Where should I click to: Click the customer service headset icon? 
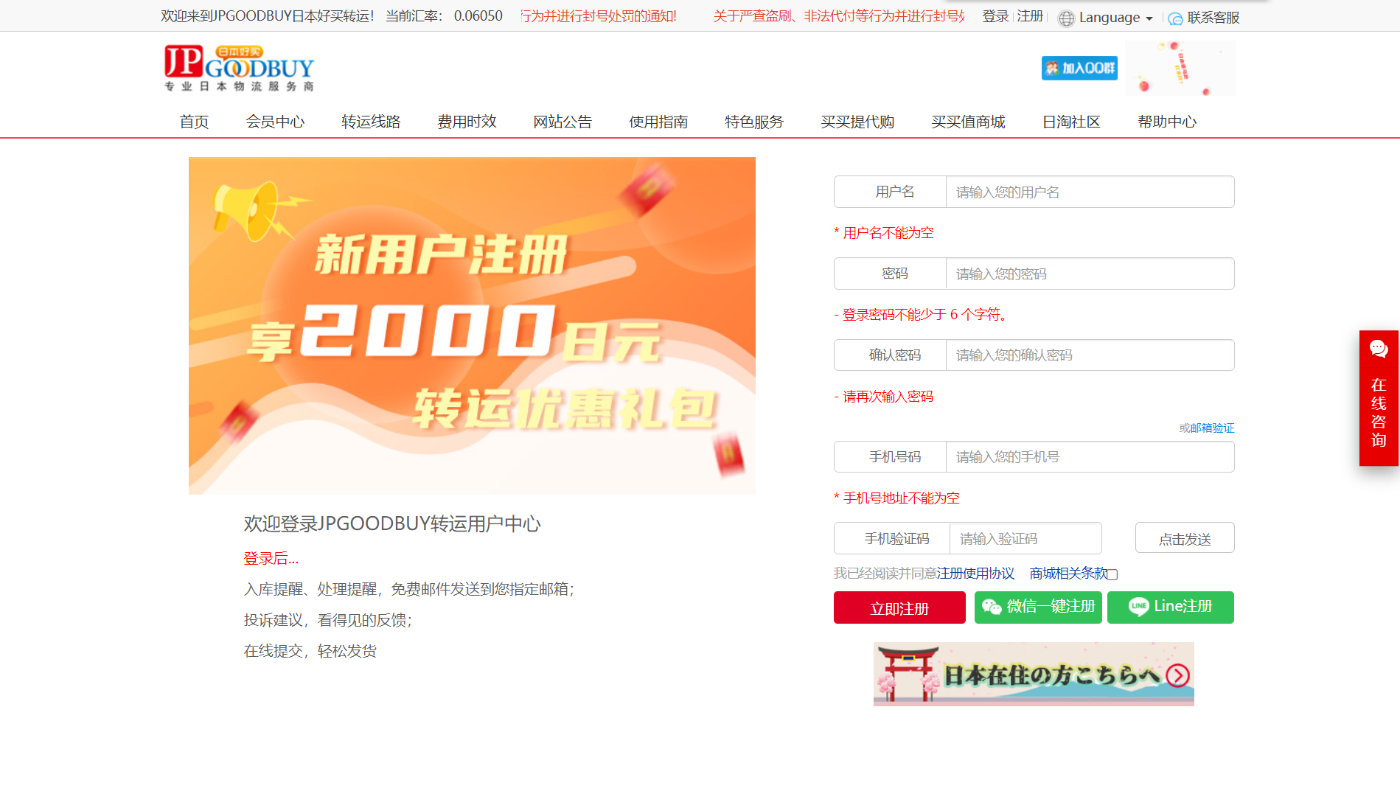[x=1175, y=18]
